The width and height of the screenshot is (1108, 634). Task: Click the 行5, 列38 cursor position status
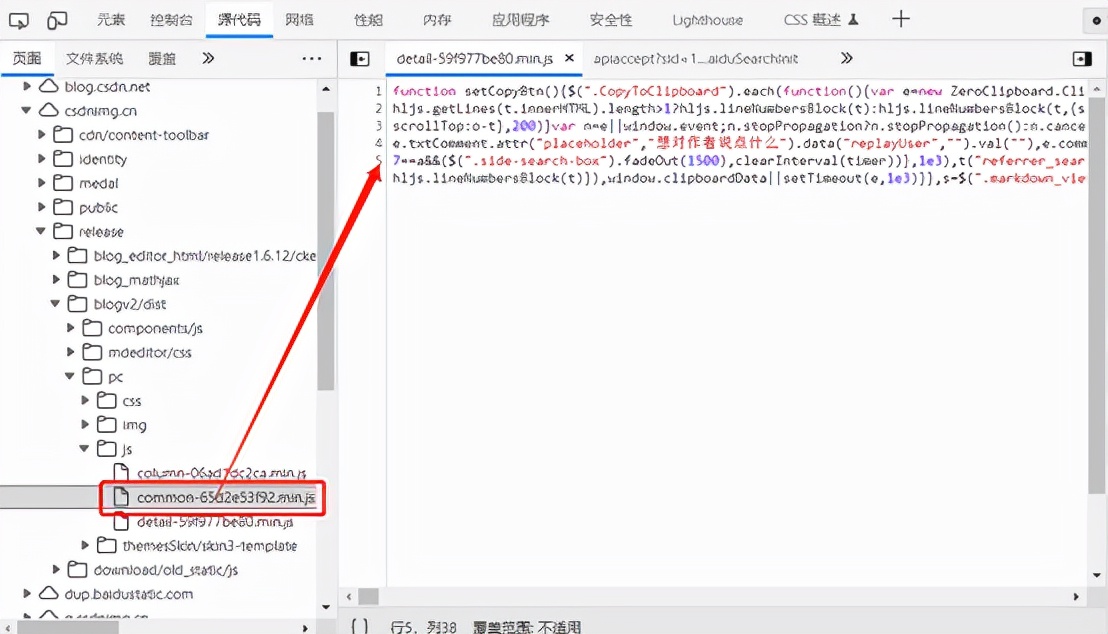coord(423,627)
